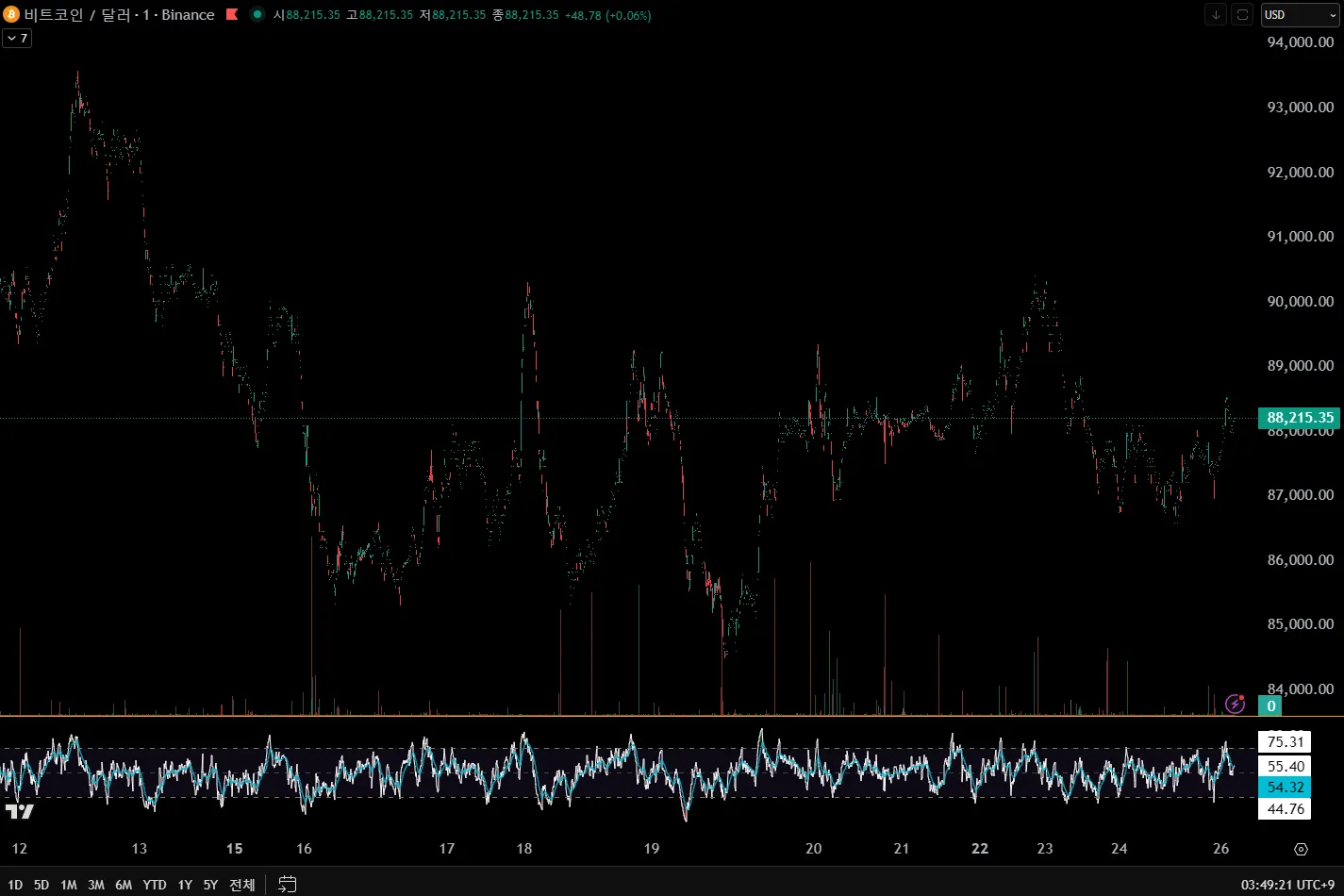The width and height of the screenshot is (1344, 896).
Task: Click the Bitcoin symbol logo icon
Action: coord(11,15)
